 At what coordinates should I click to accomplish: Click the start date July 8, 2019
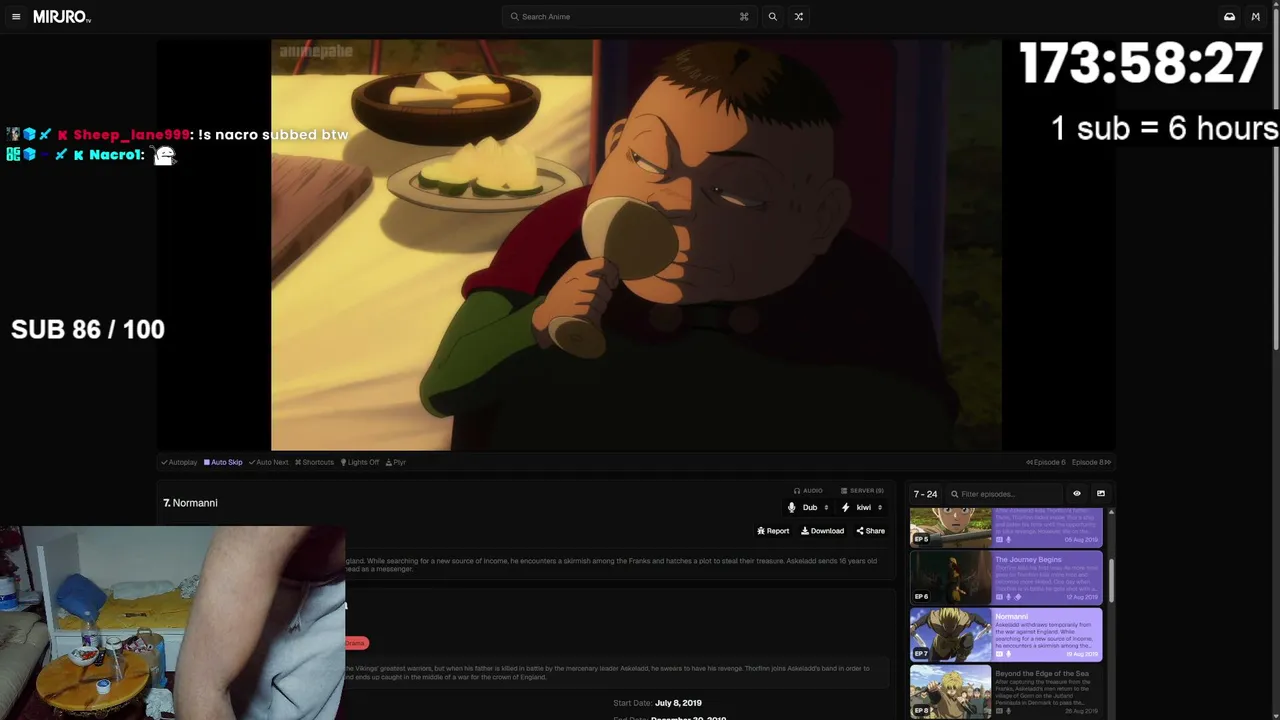tap(678, 703)
